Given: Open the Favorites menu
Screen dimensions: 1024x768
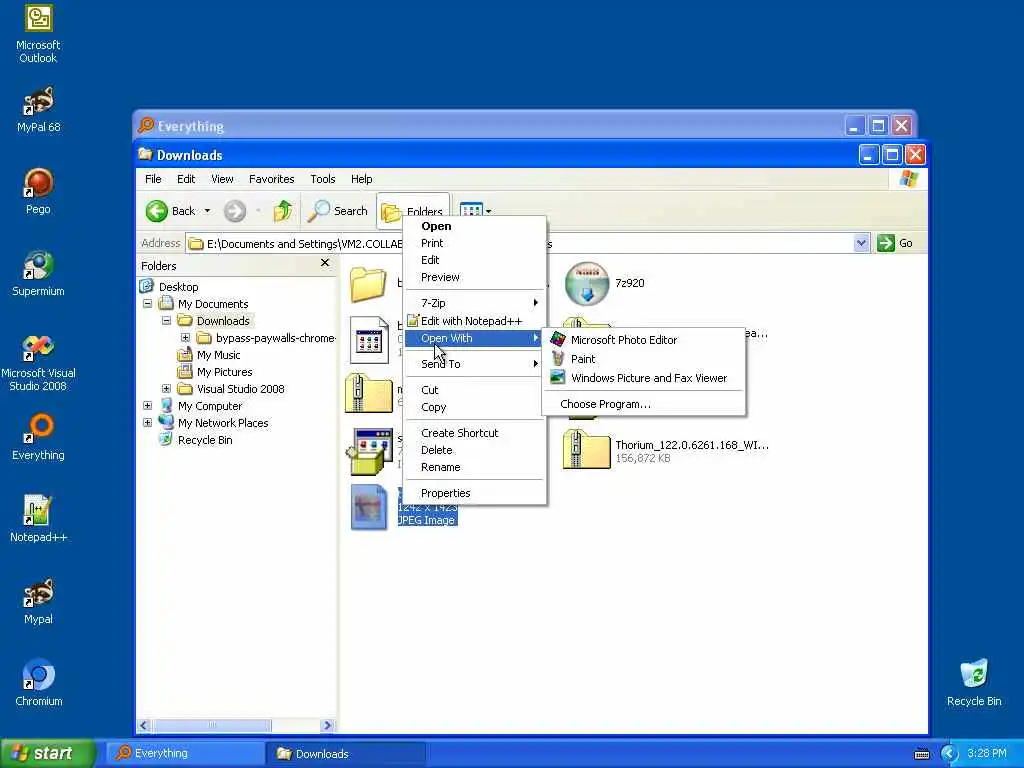Looking at the screenshot, I should point(272,179).
